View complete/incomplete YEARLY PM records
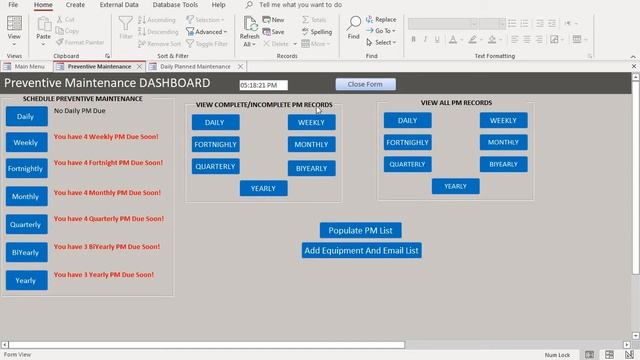Viewport: 640px width, 360px height. pyautogui.click(x=263, y=189)
